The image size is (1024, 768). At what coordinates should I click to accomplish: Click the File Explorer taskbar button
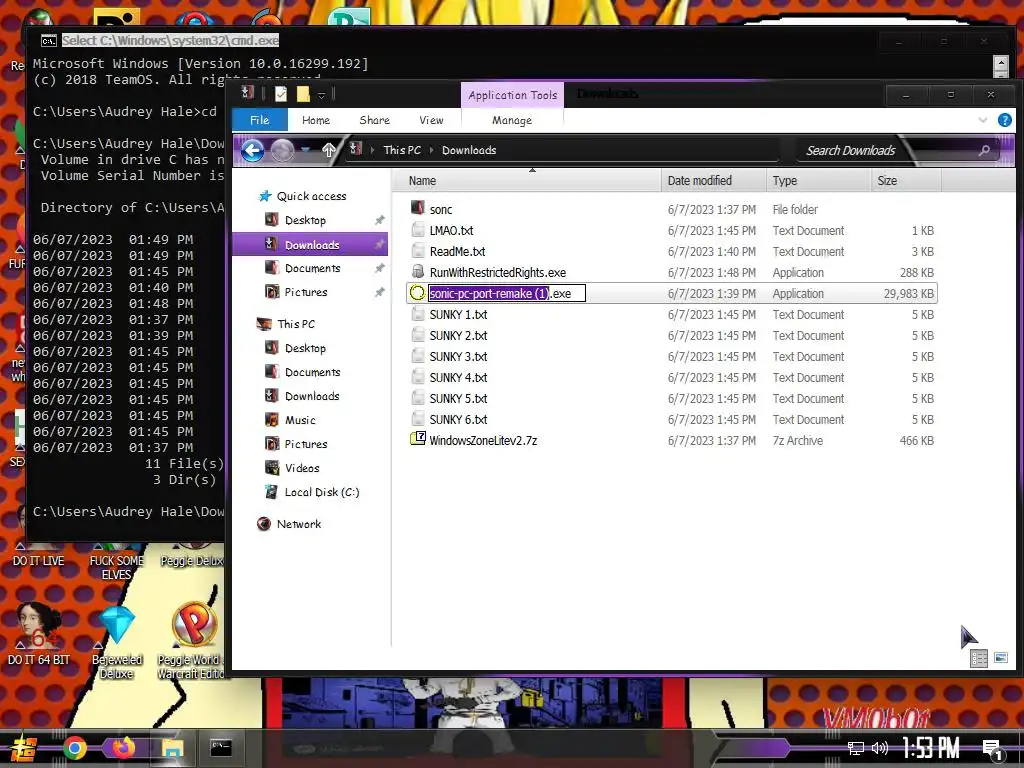tap(172, 748)
